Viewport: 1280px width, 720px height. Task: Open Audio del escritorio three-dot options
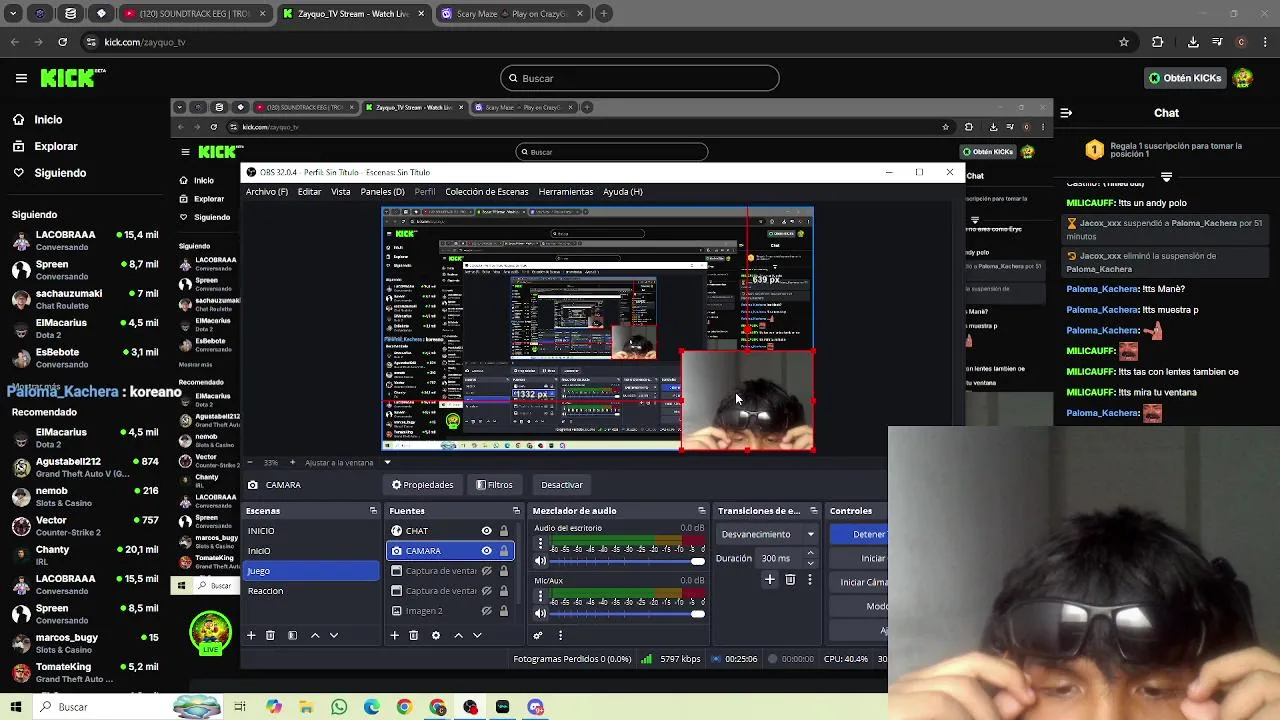click(540, 544)
